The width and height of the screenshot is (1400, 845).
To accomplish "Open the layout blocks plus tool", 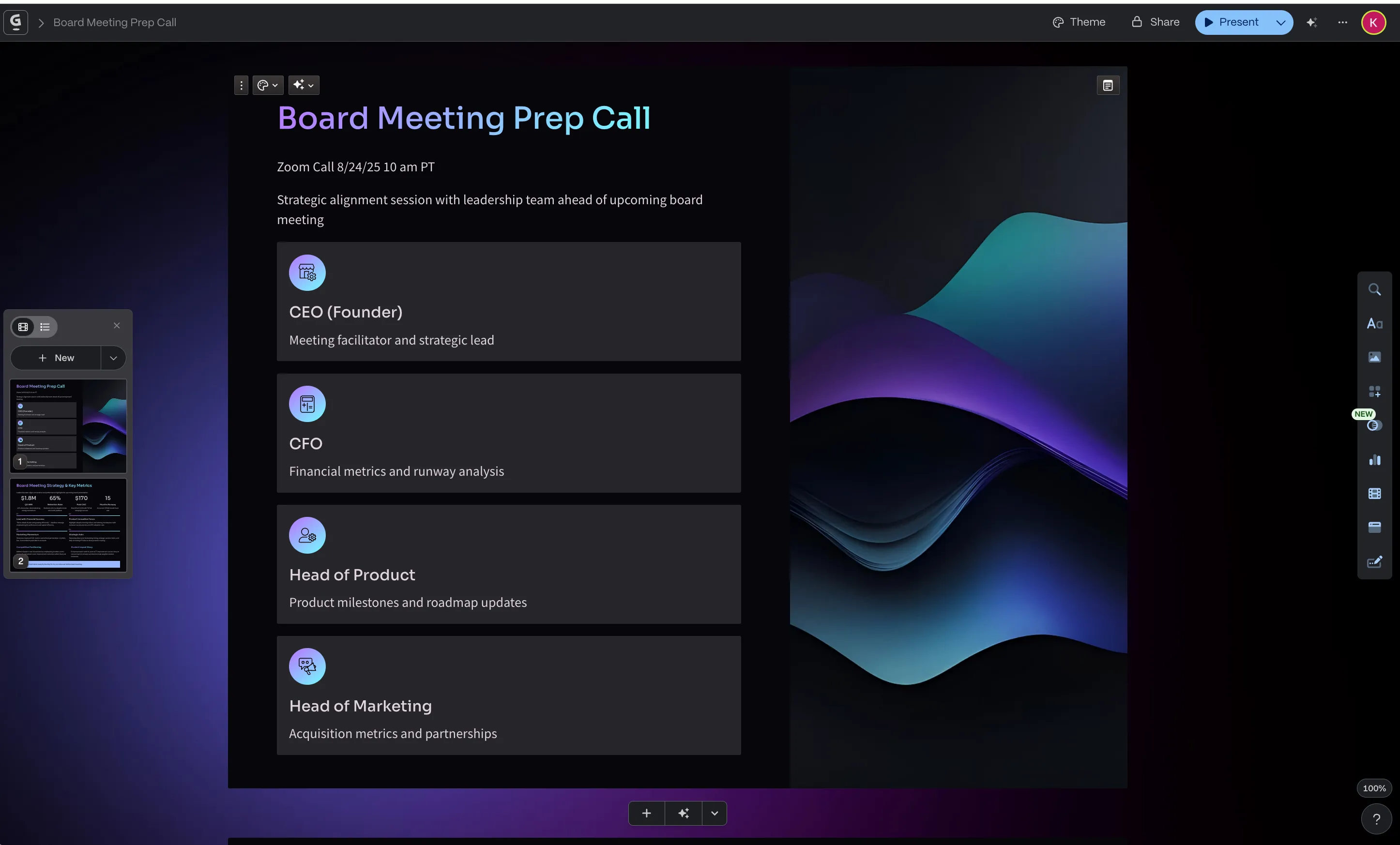I will (1374, 391).
